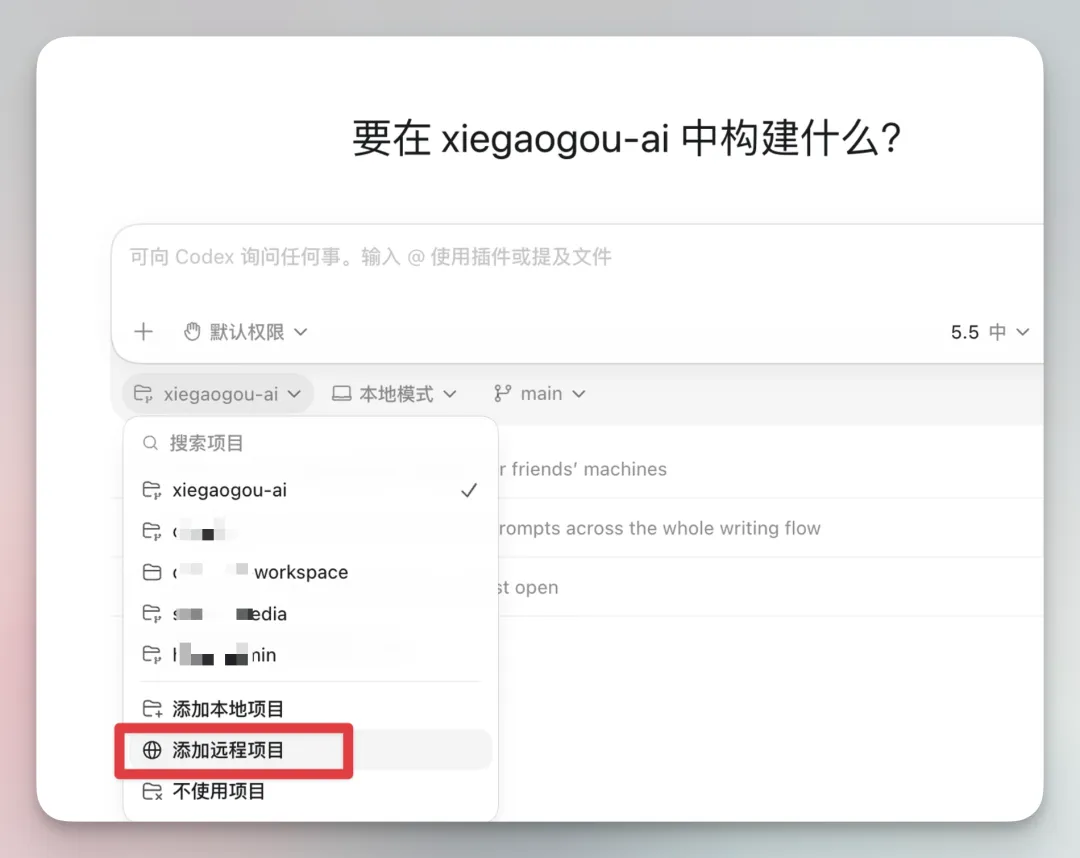Click the folder icon in the xiegaogou-ai project chip
Image resolution: width=1080 pixels, height=858 pixels.
(143, 394)
